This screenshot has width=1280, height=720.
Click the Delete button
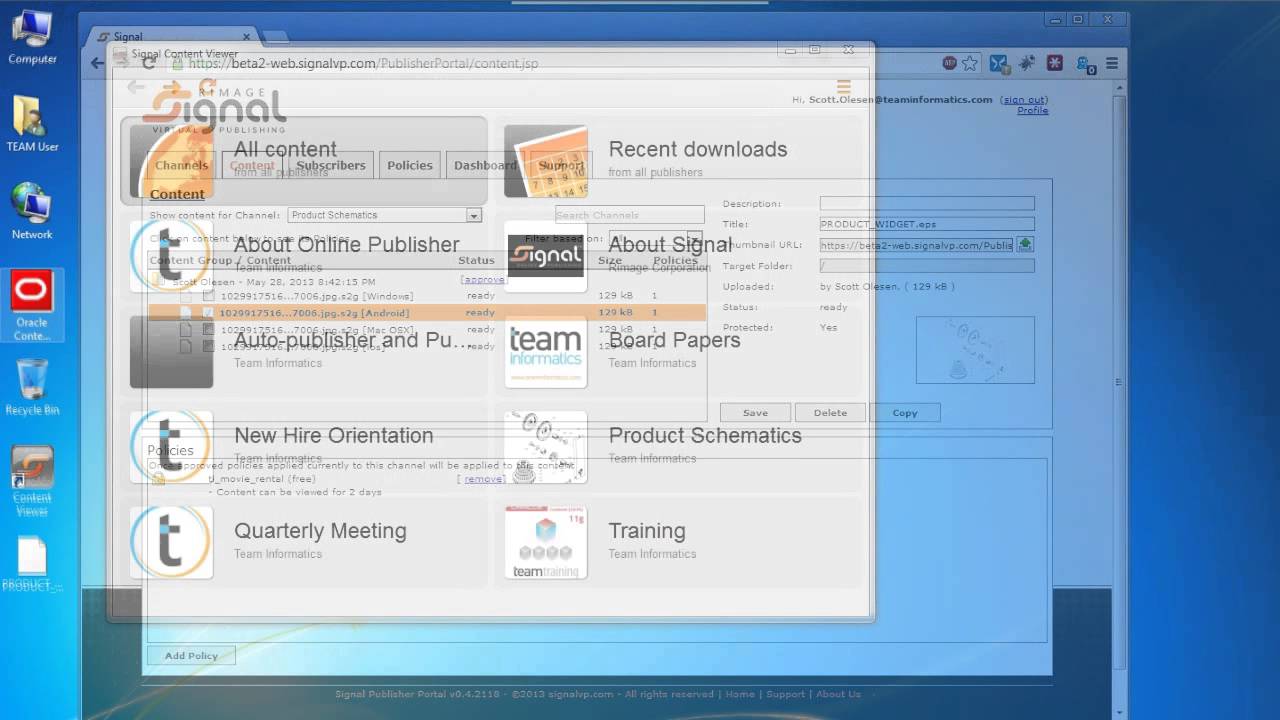(830, 412)
